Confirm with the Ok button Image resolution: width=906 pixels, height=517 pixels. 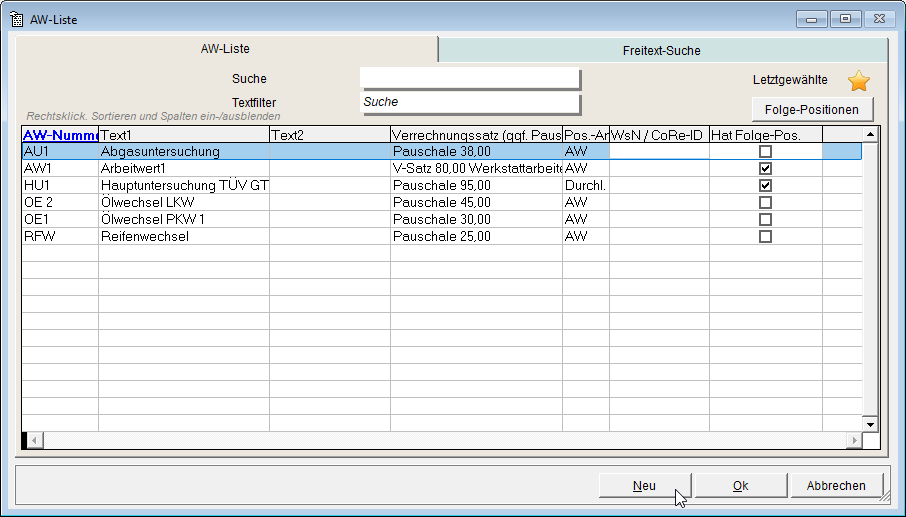(741, 485)
